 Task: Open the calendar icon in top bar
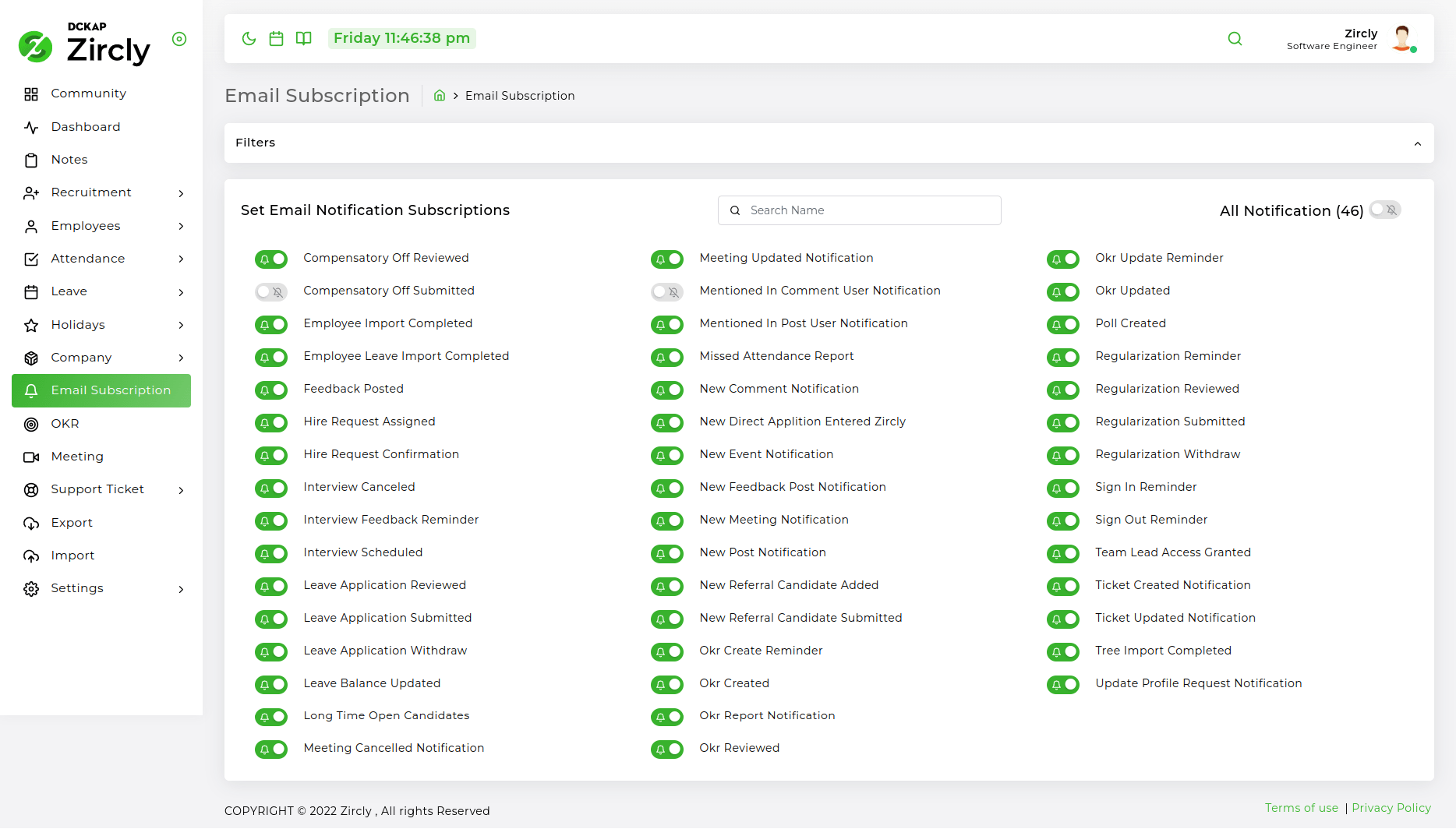276,39
